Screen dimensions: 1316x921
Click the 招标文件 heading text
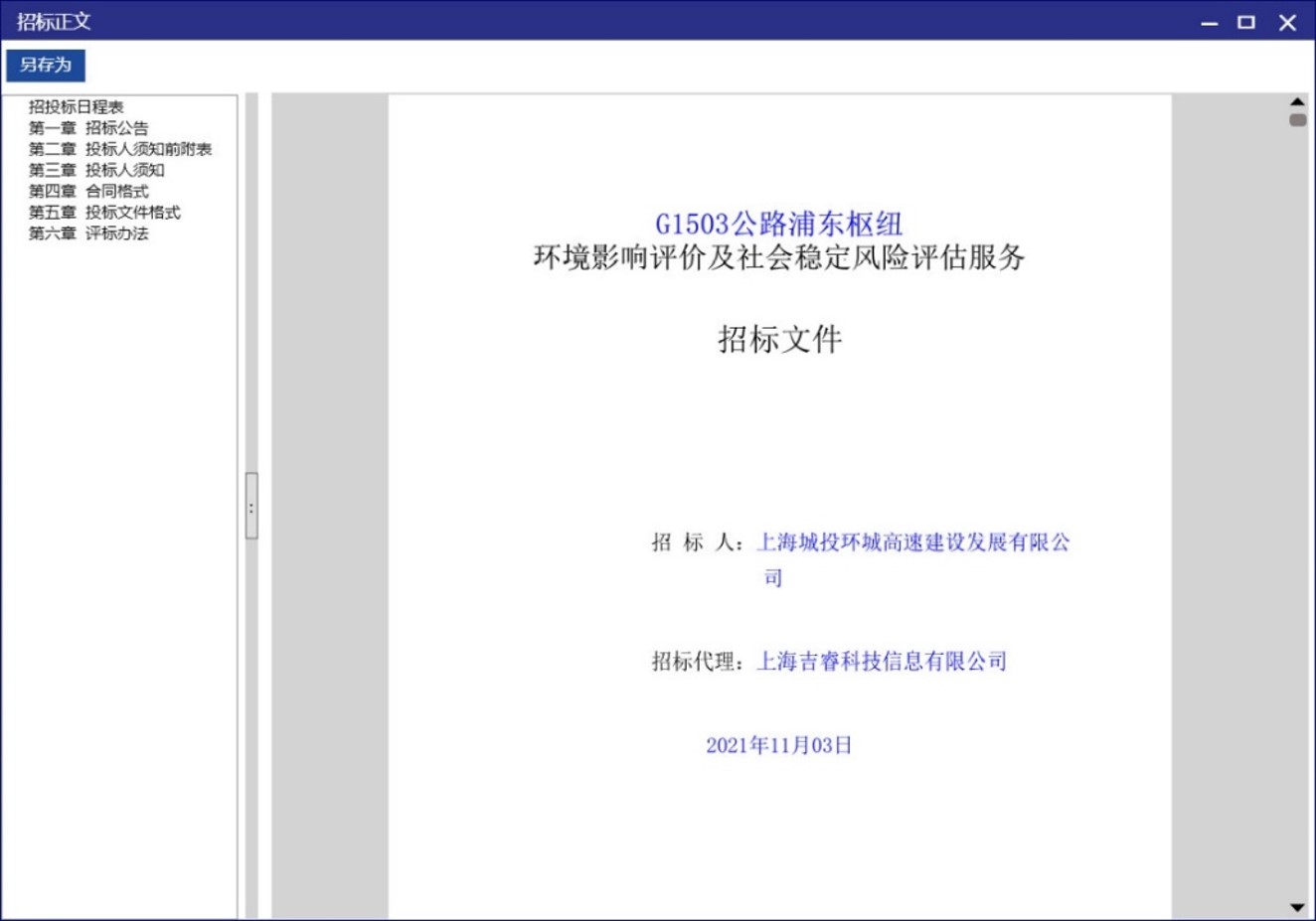click(780, 340)
